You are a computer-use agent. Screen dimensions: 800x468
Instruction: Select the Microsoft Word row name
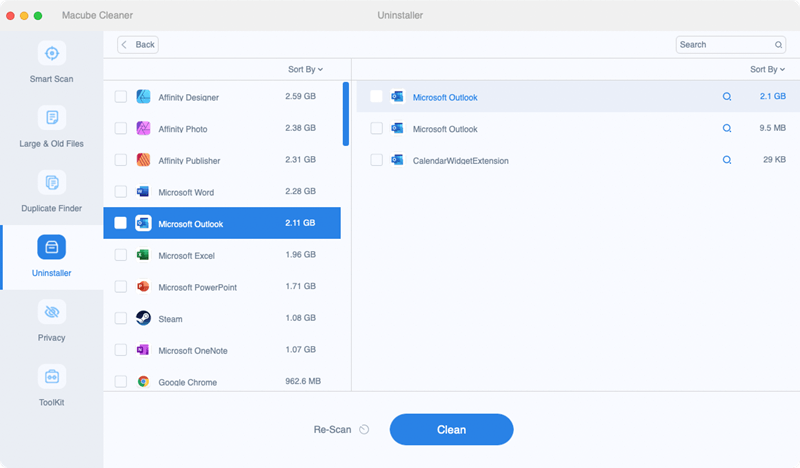(186, 192)
